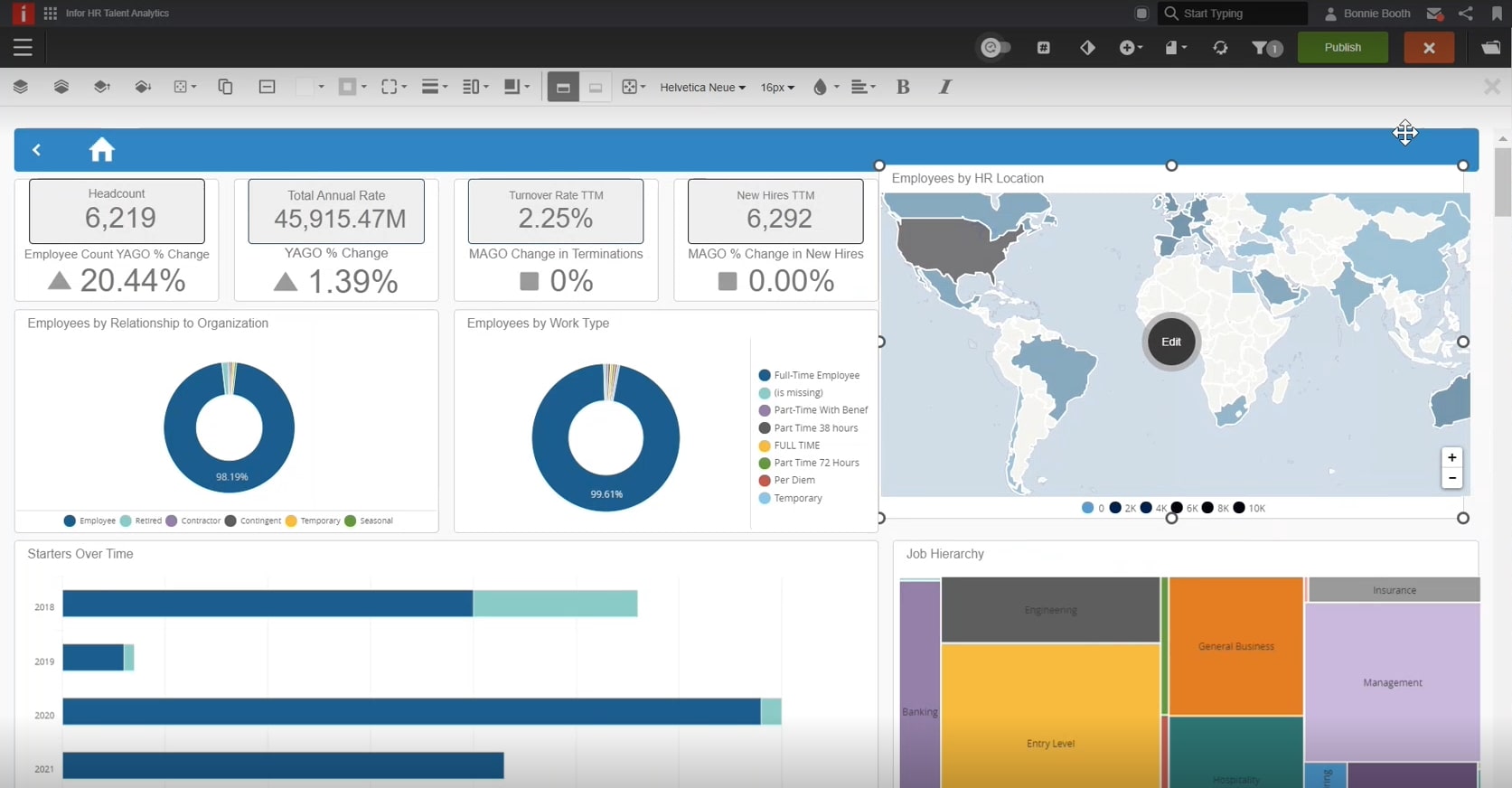Toggle Italic text formatting

tap(945, 87)
